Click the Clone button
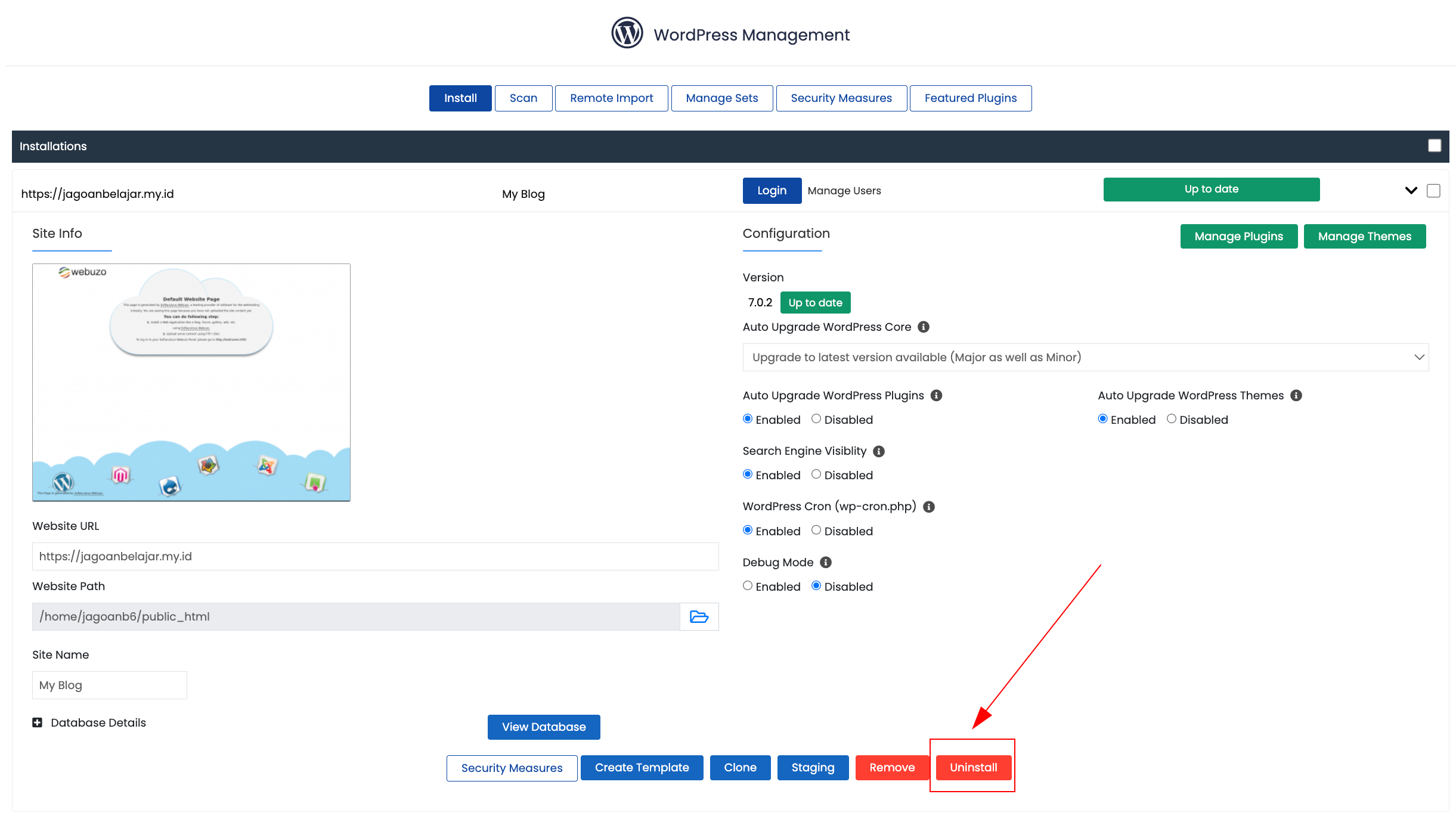The image size is (1456, 825). [741, 768]
